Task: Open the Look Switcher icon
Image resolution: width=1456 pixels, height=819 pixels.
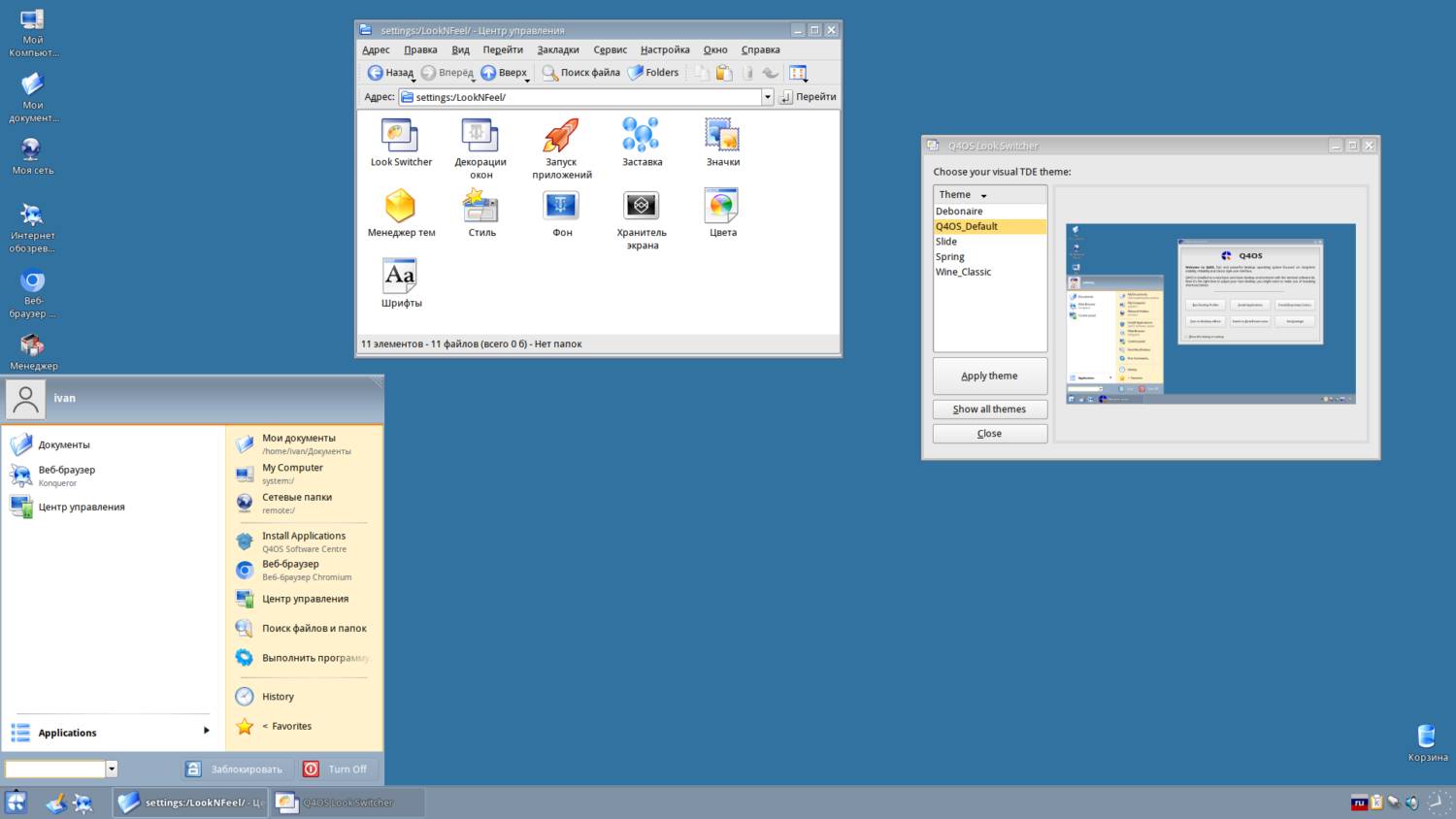Action: 400,137
